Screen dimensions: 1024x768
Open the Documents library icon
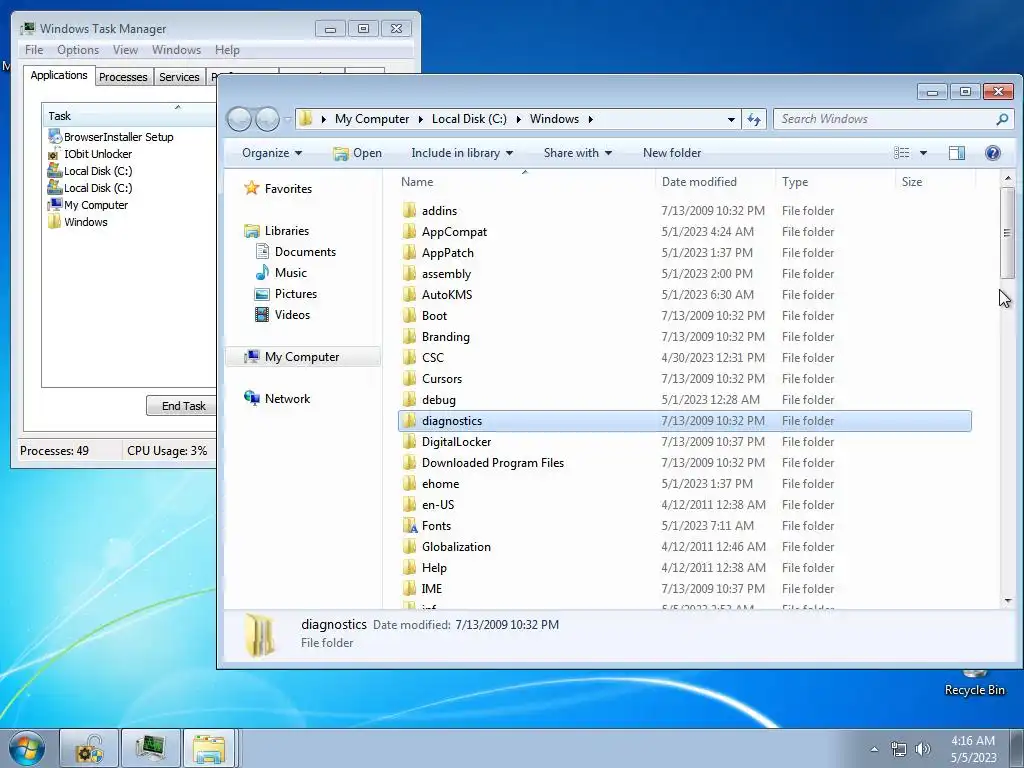tap(262, 251)
